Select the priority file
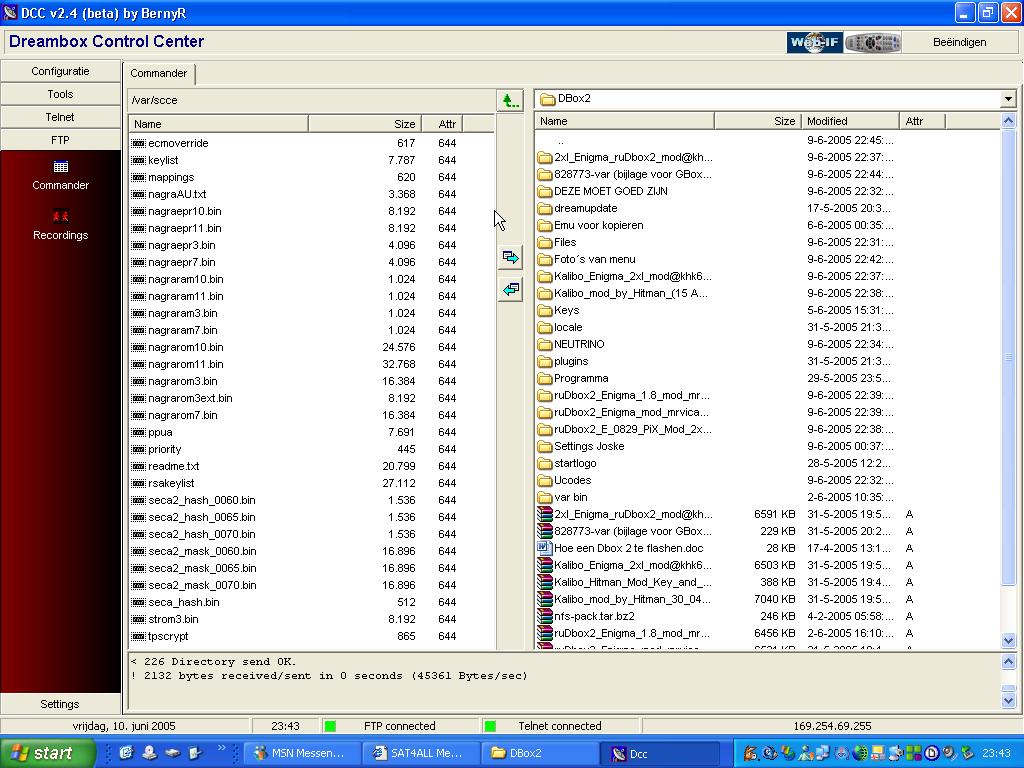This screenshot has width=1024, height=768. 312,449
